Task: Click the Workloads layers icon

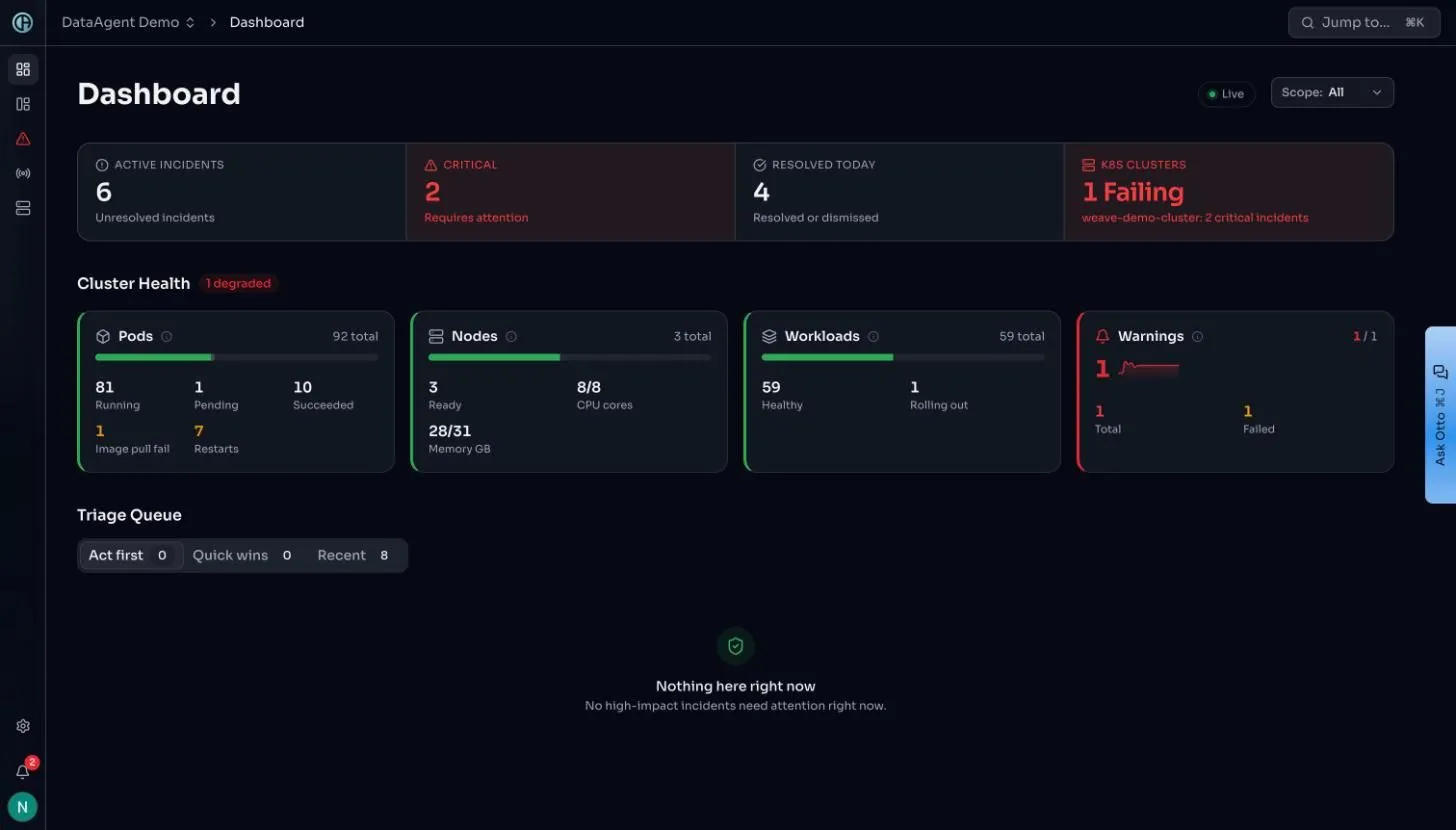Action: (x=769, y=337)
